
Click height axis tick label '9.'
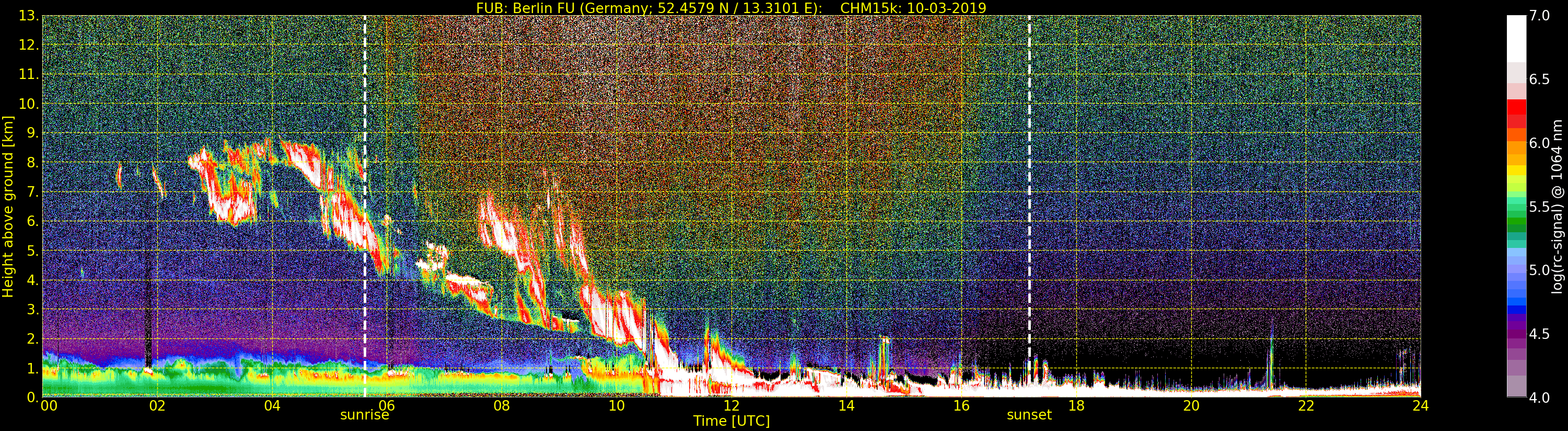33,133
